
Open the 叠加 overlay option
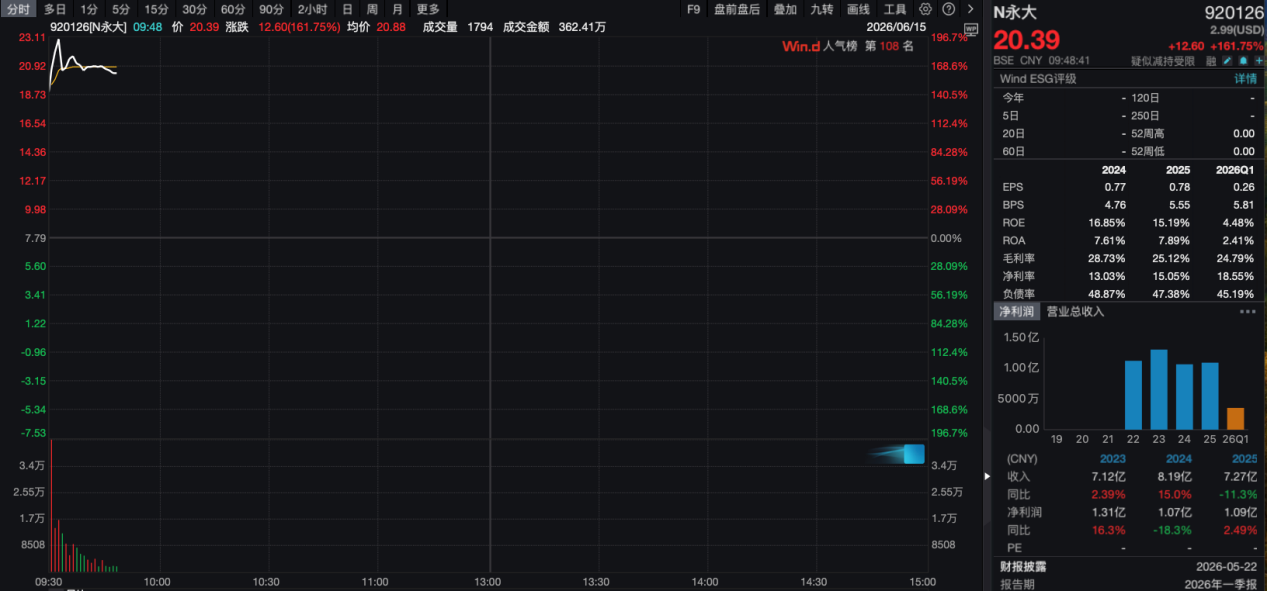(x=785, y=9)
